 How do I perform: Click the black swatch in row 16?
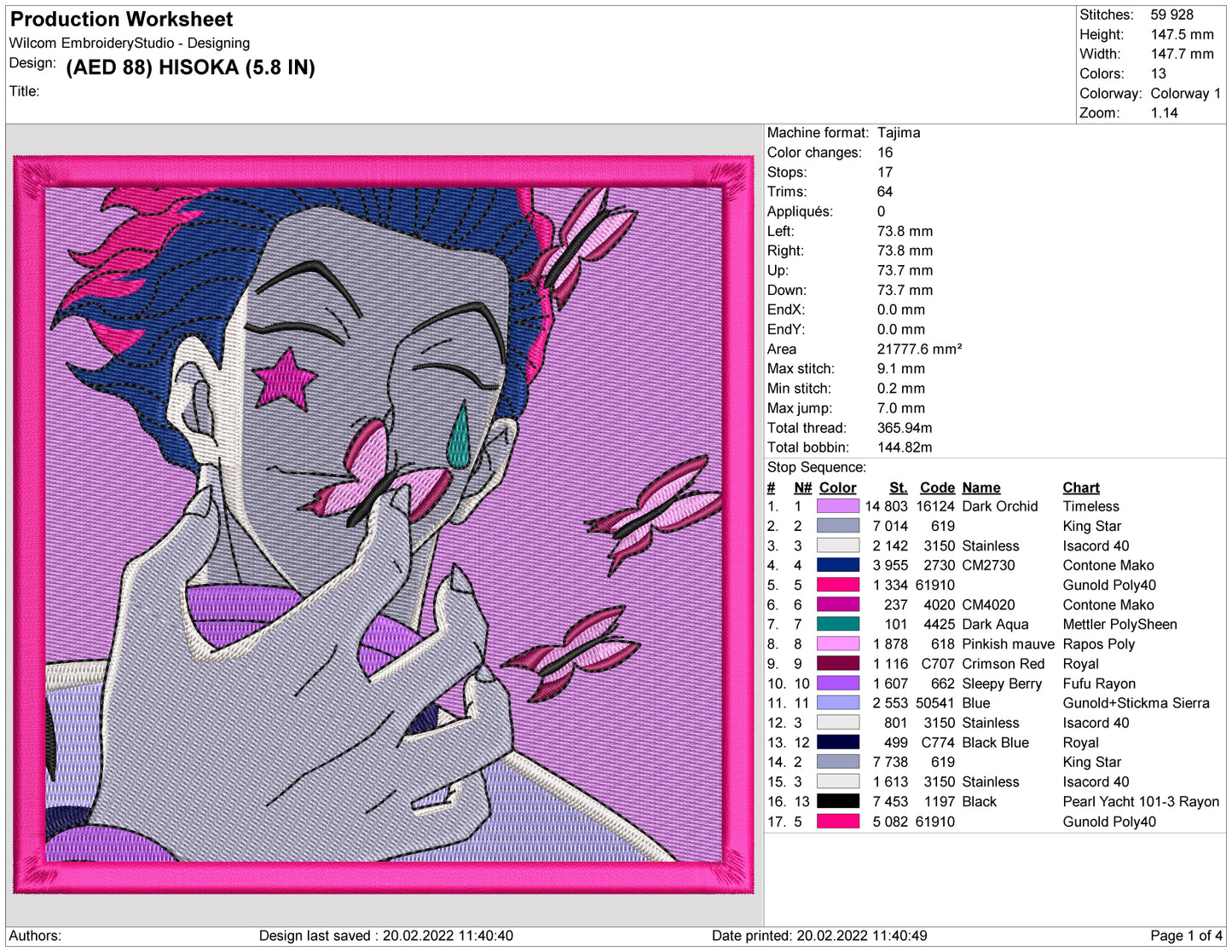click(837, 802)
